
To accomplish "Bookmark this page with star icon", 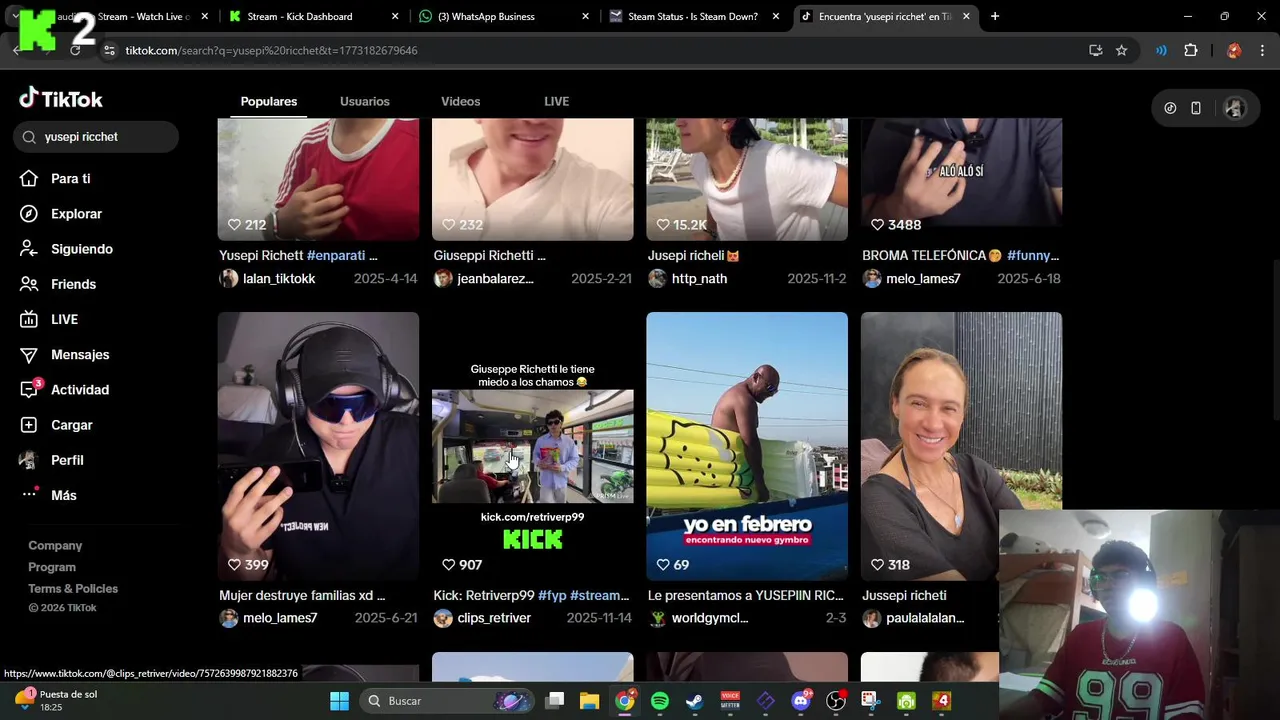I will pyautogui.click(x=1122, y=50).
